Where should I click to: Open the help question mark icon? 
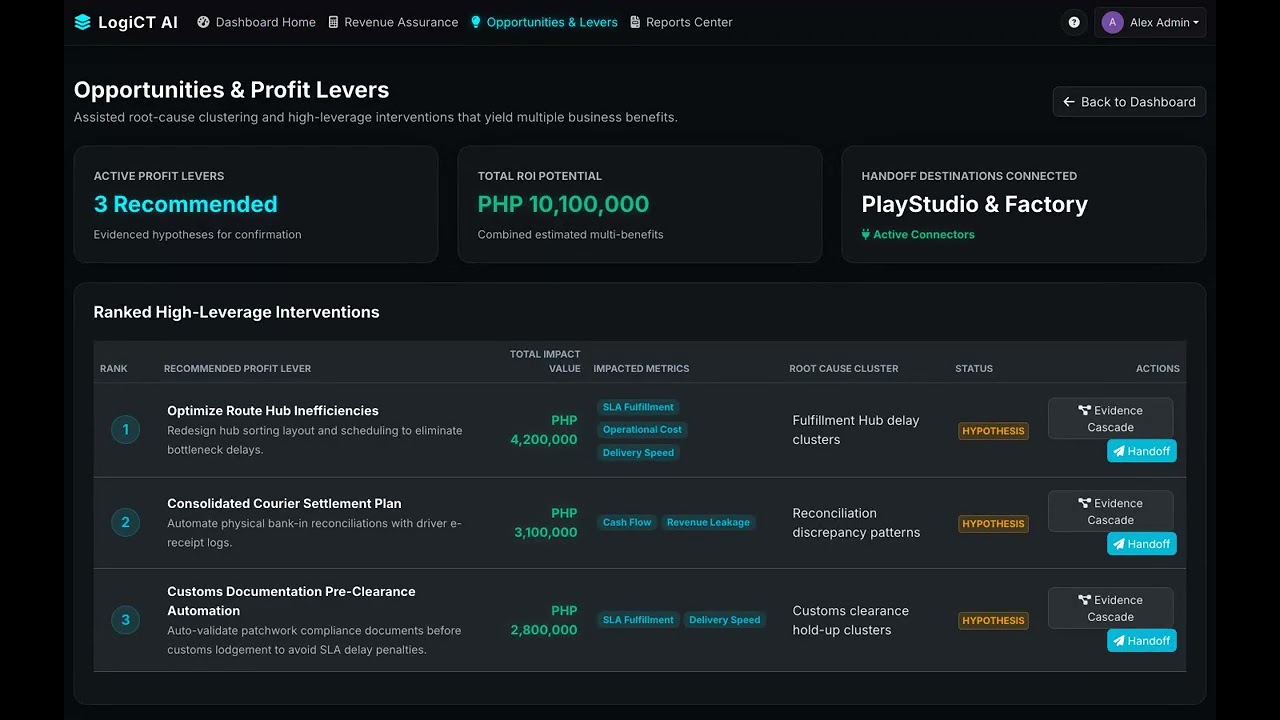click(1074, 22)
